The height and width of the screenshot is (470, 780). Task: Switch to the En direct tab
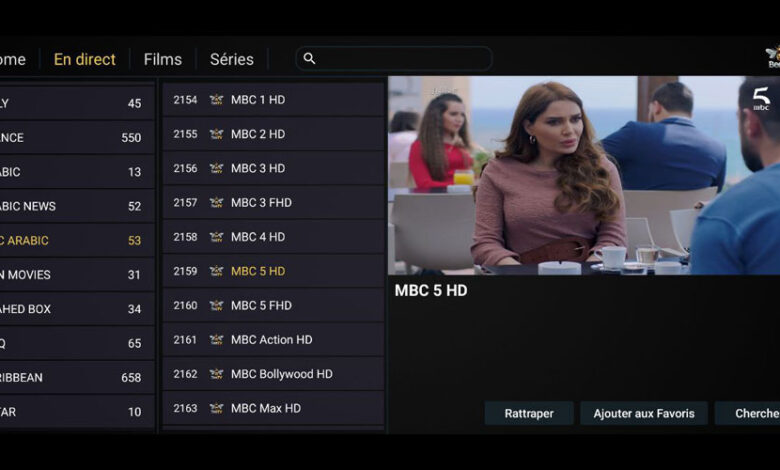pos(85,59)
